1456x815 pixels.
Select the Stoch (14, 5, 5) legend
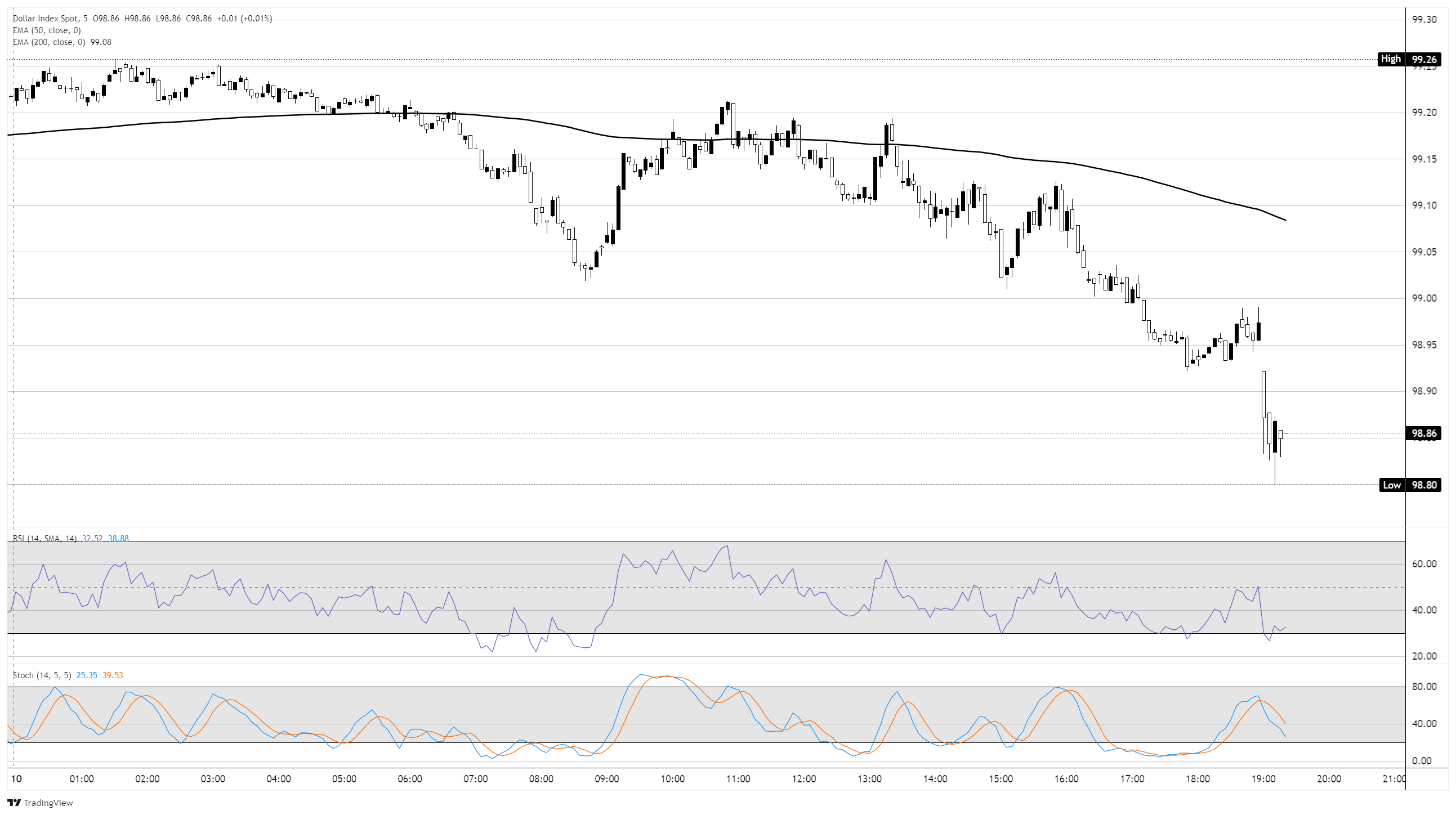click(42, 675)
